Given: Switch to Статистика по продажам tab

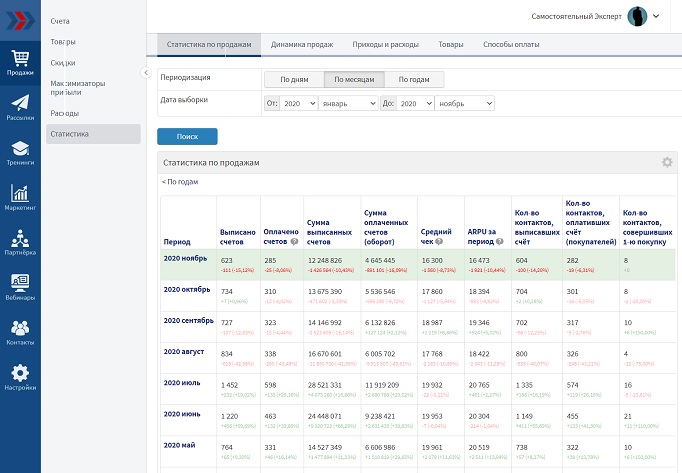Looking at the screenshot, I should 209,44.
